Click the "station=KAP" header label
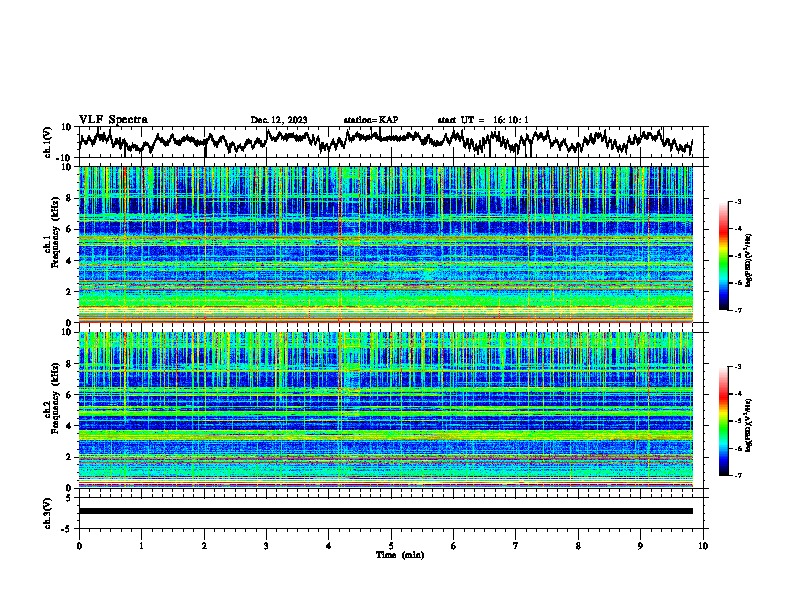 (x=371, y=120)
